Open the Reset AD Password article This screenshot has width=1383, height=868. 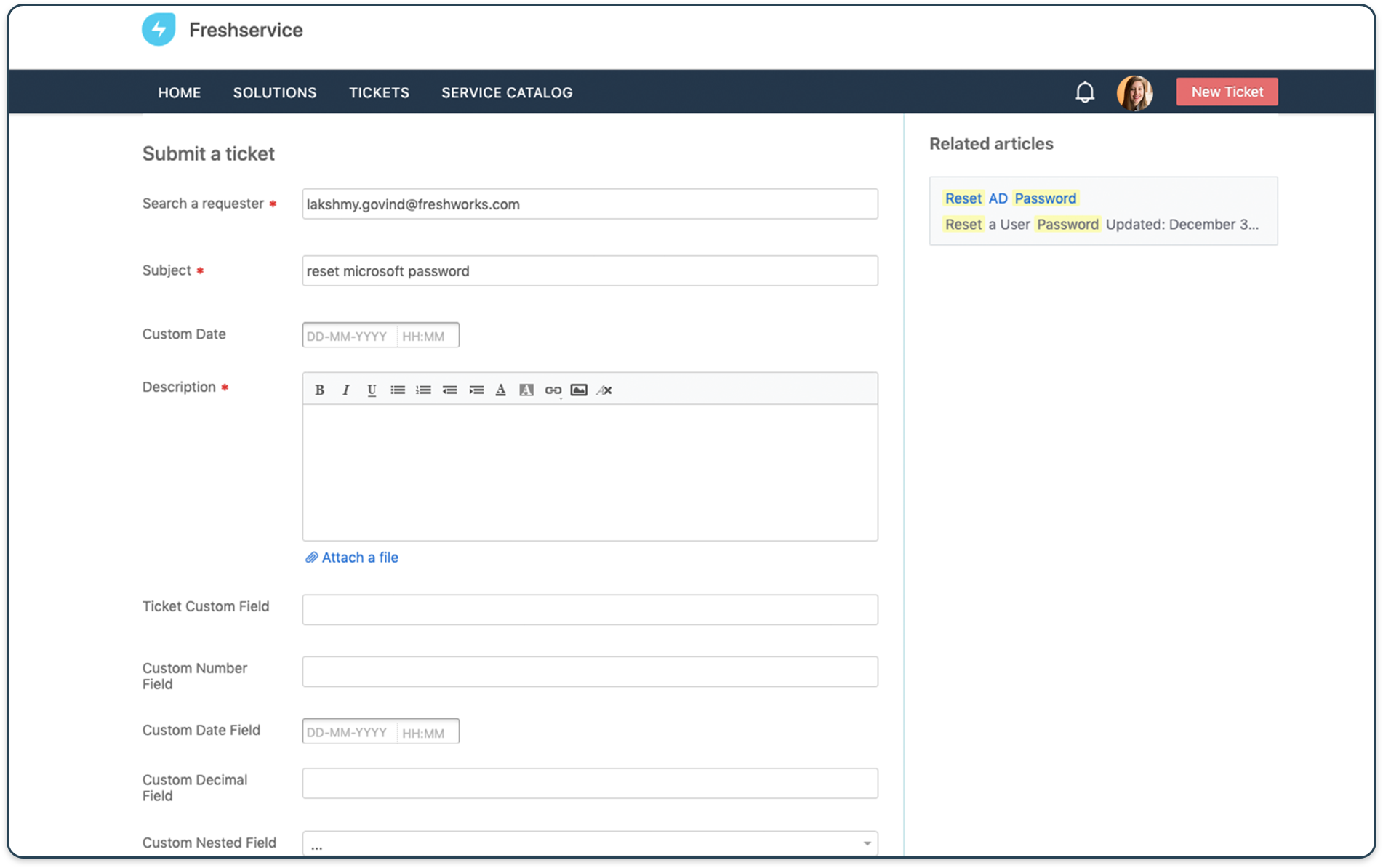click(x=1010, y=198)
